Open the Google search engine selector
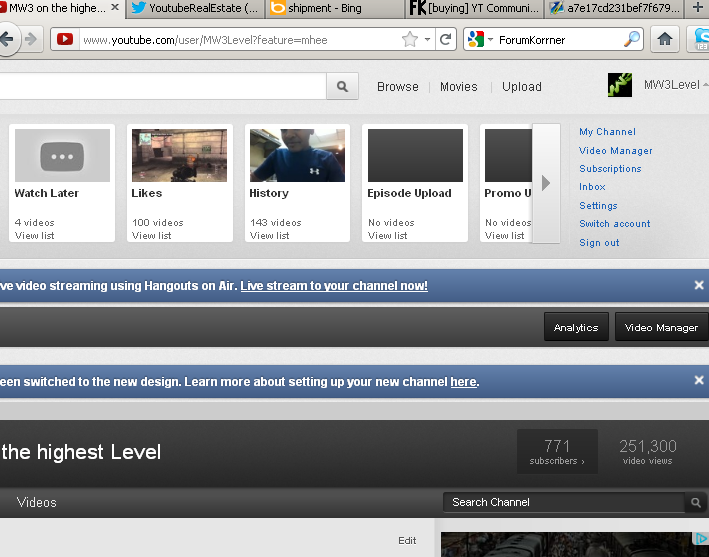 (x=480, y=40)
